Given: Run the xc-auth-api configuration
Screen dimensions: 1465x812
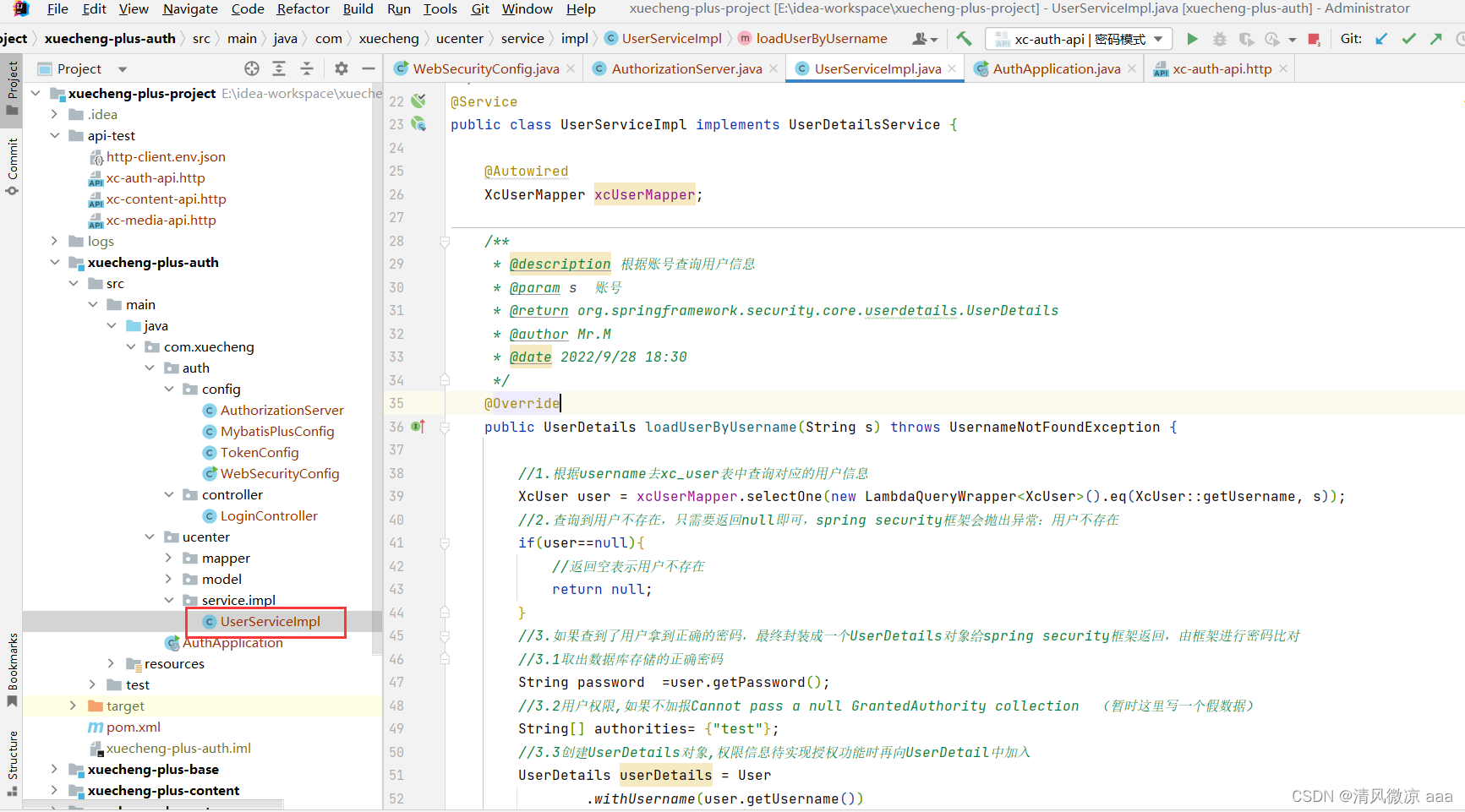Looking at the screenshot, I should point(1192,39).
